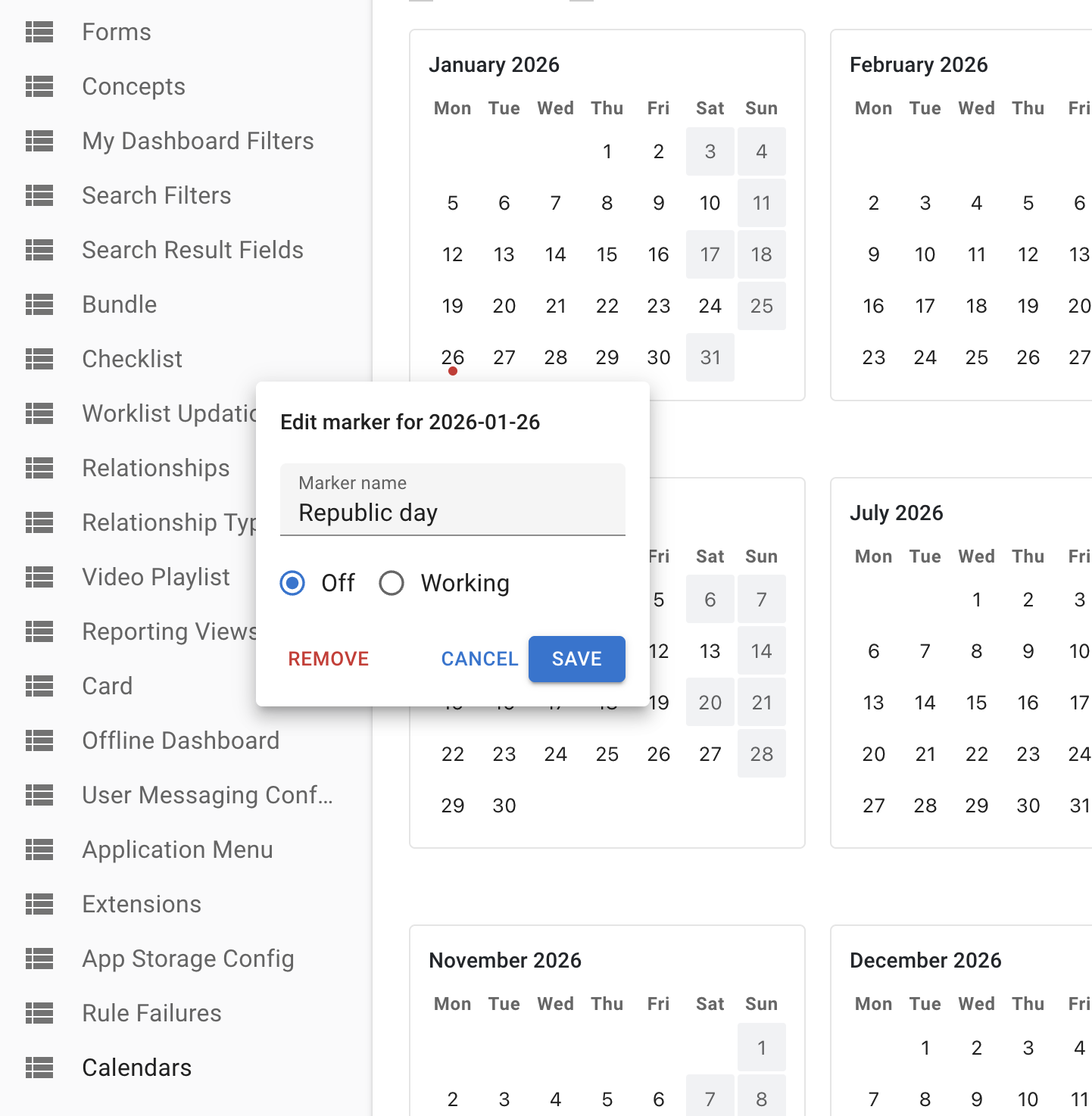Click February 10 in the calendar
Image resolution: width=1092 pixels, height=1116 pixels.
click(x=925, y=254)
